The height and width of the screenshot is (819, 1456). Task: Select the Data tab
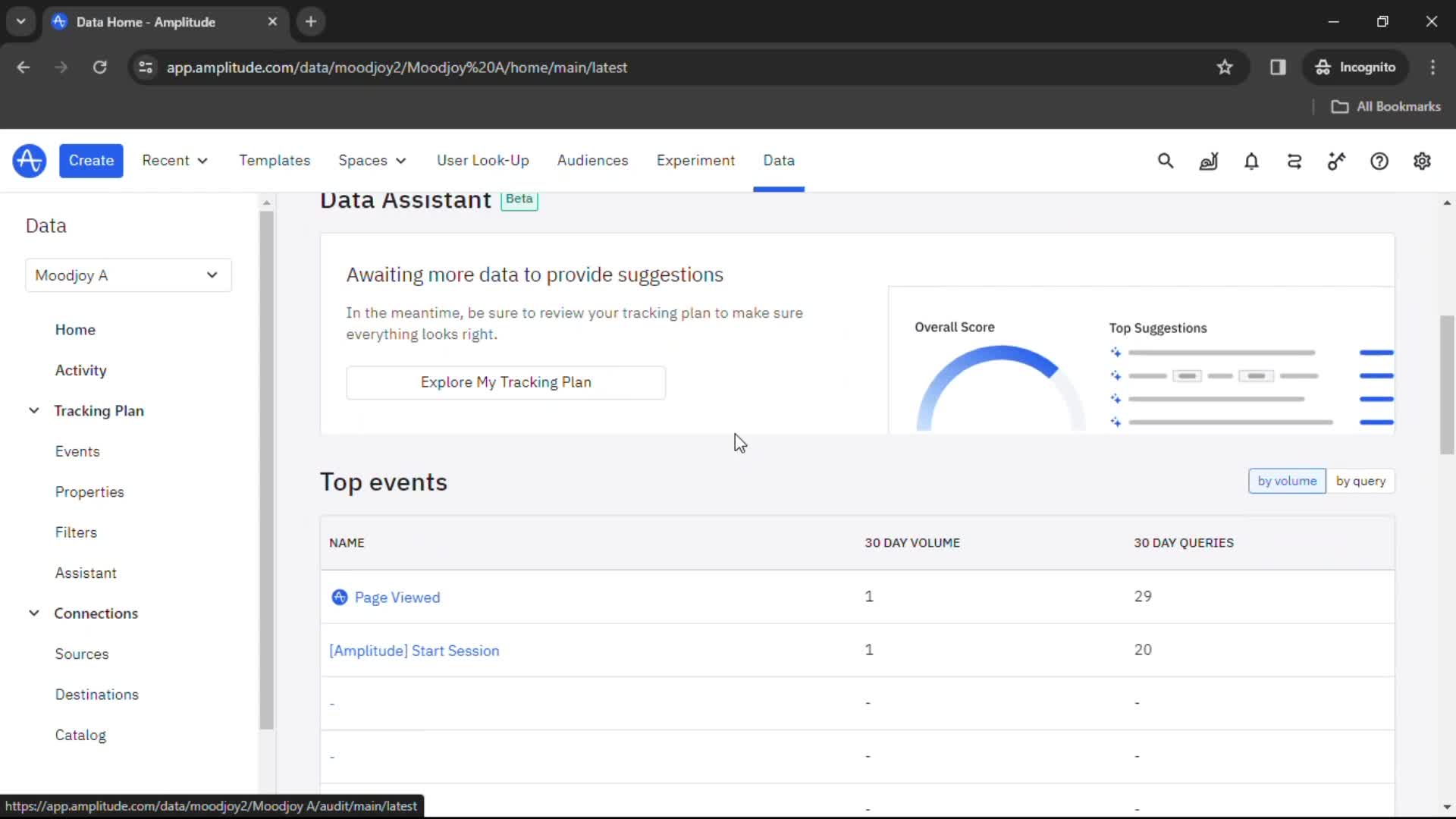point(779,161)
